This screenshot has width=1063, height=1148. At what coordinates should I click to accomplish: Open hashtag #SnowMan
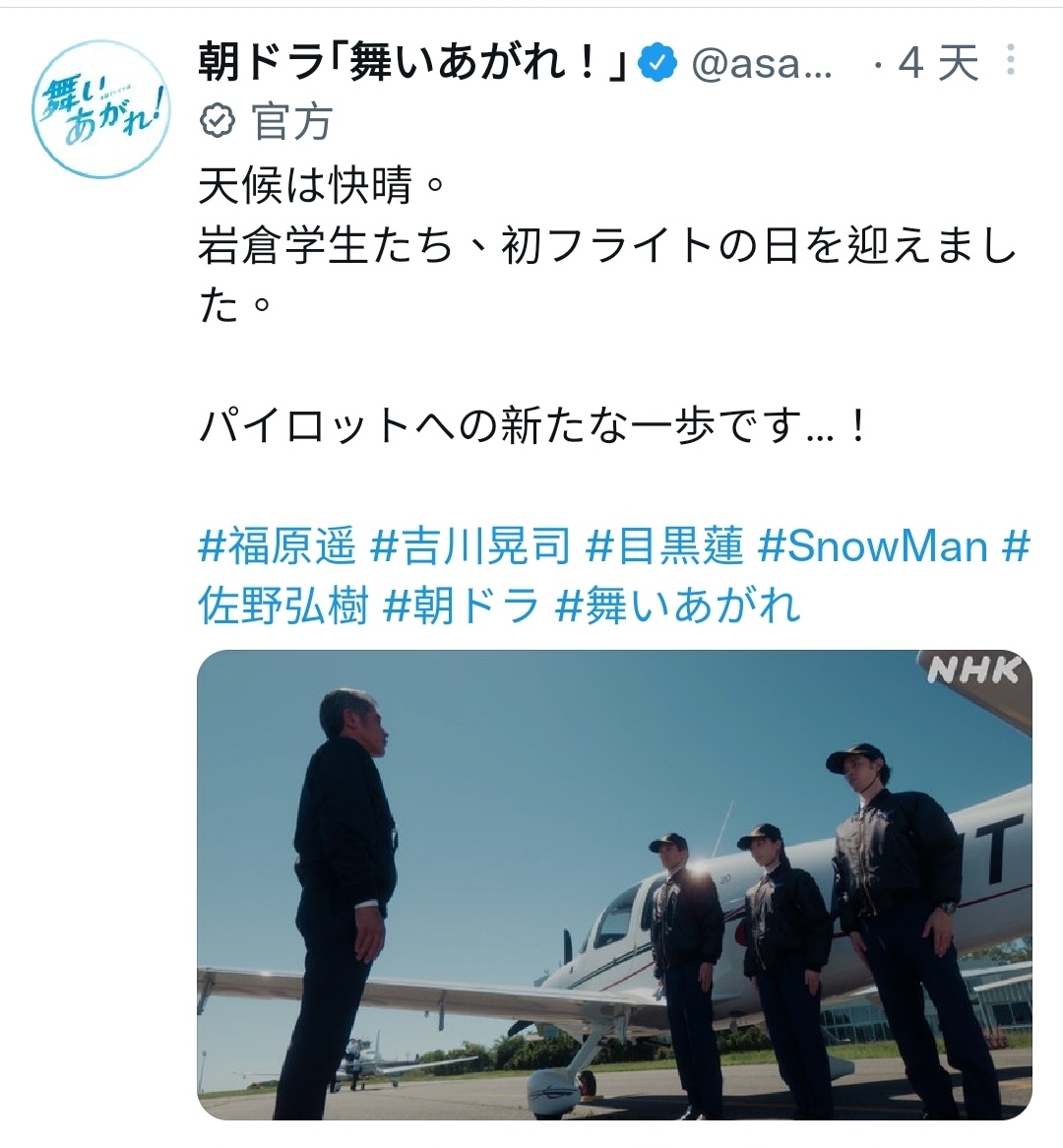pyautogui.click(x=873, y=546)
